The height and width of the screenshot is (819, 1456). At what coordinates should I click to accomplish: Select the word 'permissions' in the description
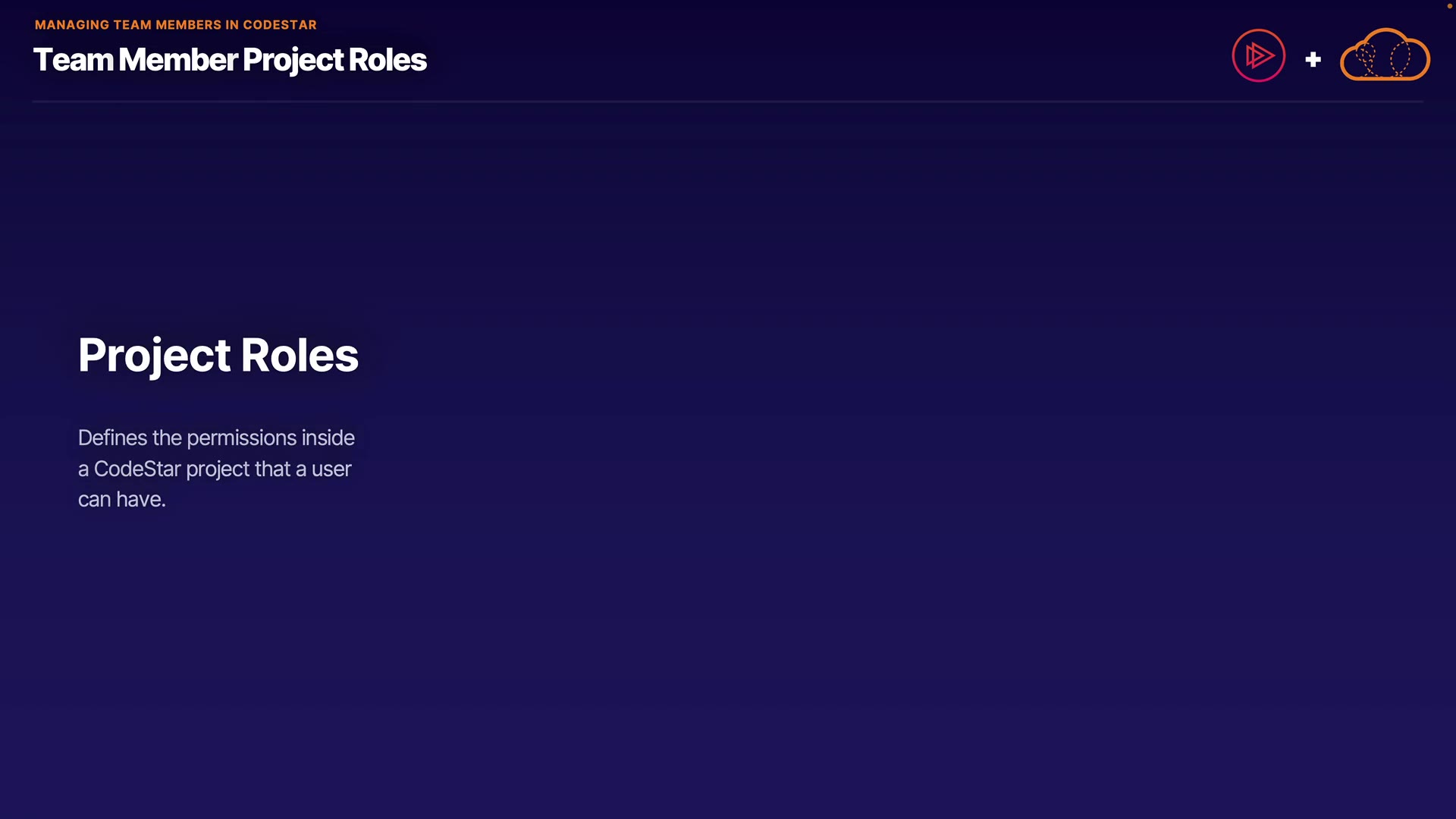click(241, 438)
